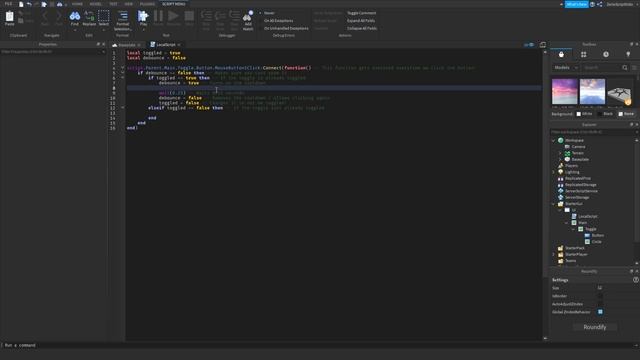The image size is (640, 360).
Task: Fold the function block at line 4
Action: pyautogui.click(x=122, y=68)
